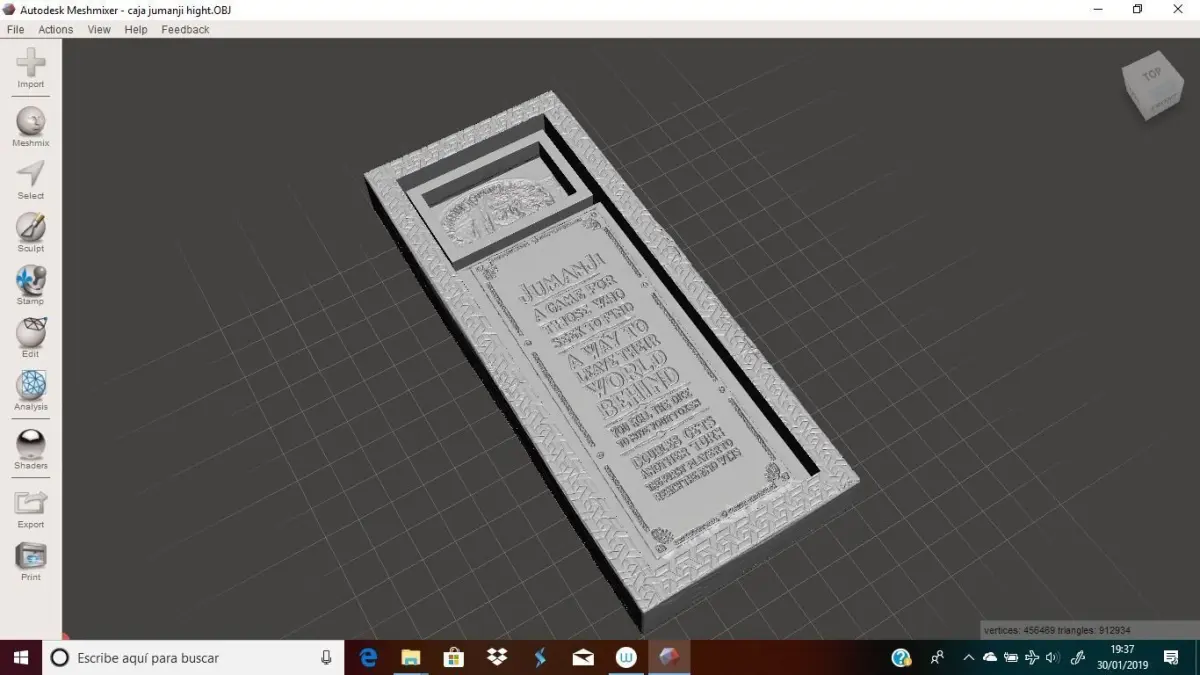Click the Export icon
The width and height of the screenshot is (1200, 675).
coord(31,502)
